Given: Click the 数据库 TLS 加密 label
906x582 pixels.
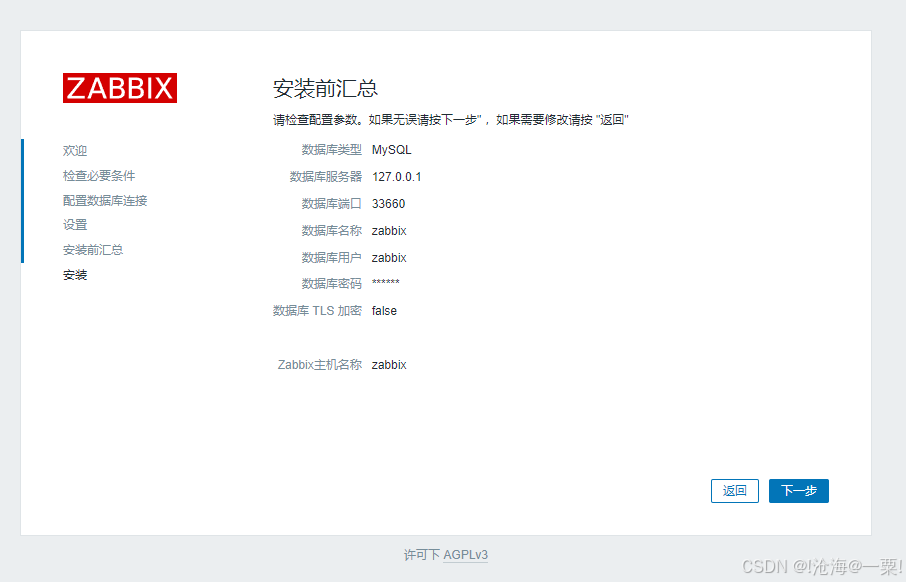Looking at the screenshot, I should coord(317,311).
